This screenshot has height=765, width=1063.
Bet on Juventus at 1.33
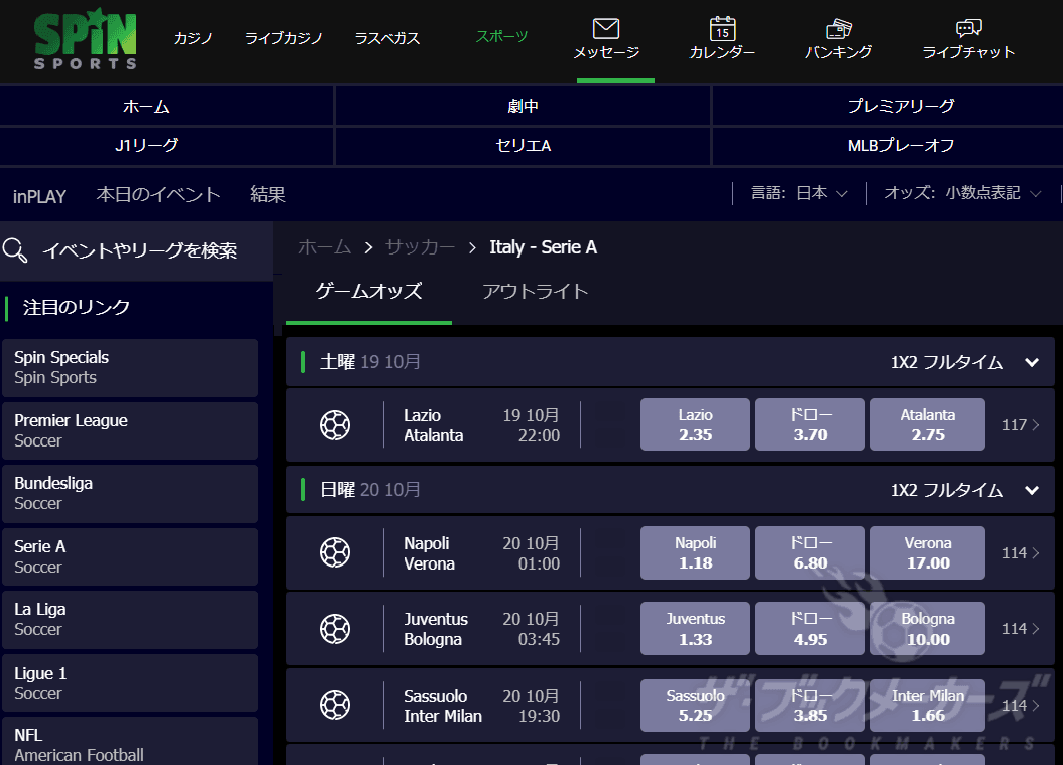695,629
